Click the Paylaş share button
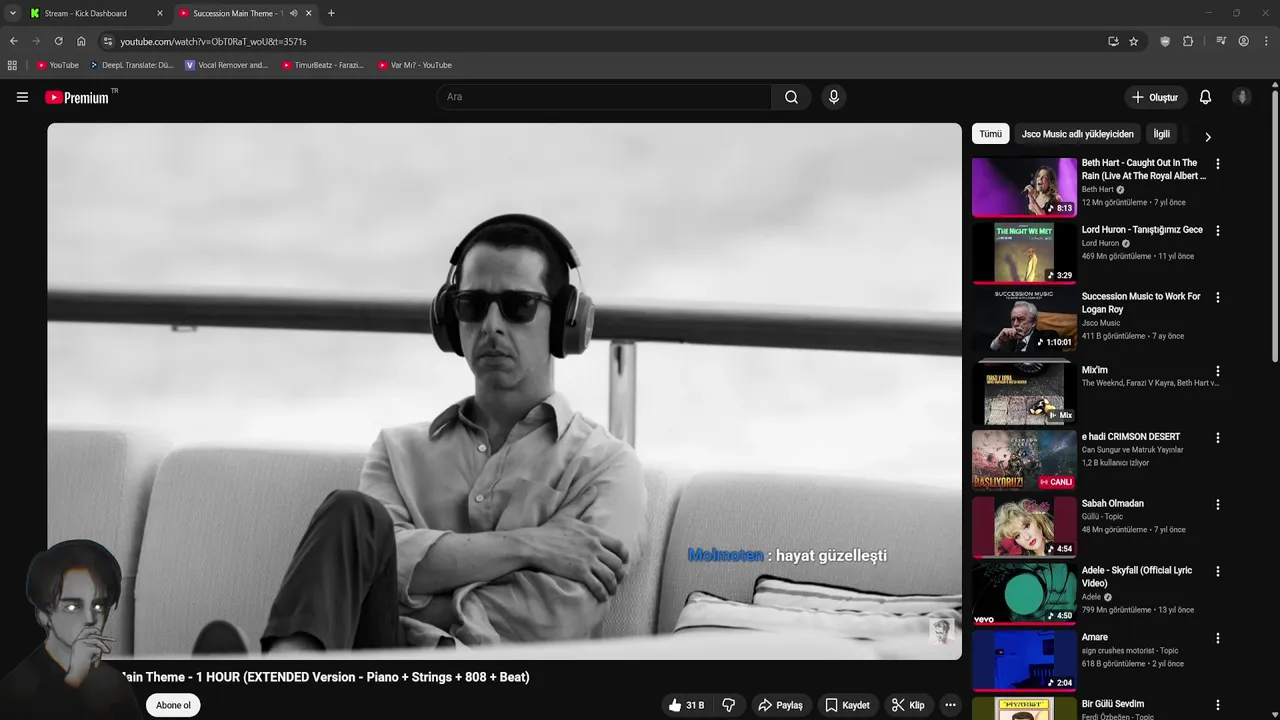Viewport: 1280px width, 720px height. 780,705
